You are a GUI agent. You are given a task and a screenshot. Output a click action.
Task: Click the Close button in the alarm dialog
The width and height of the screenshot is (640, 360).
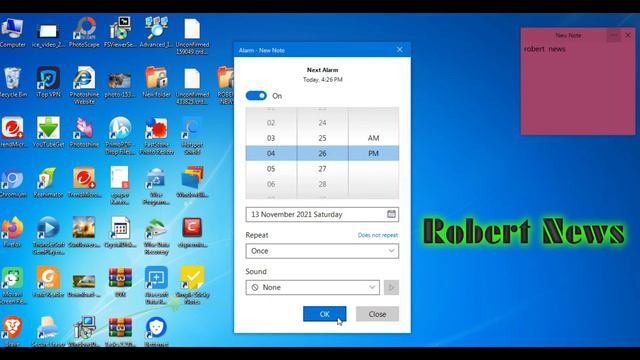tap(377, 314)
